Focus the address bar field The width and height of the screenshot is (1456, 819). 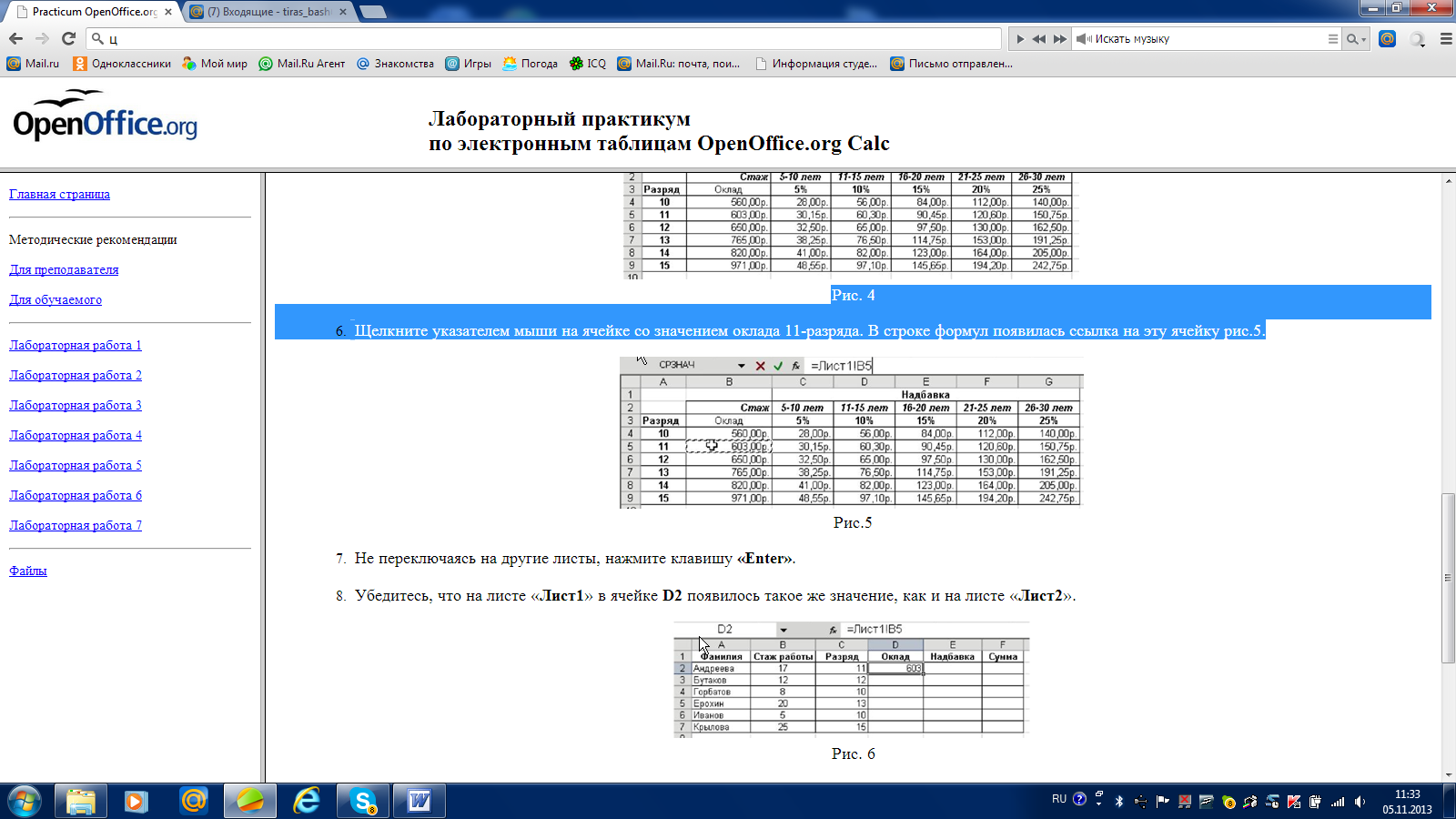[544, 39]
